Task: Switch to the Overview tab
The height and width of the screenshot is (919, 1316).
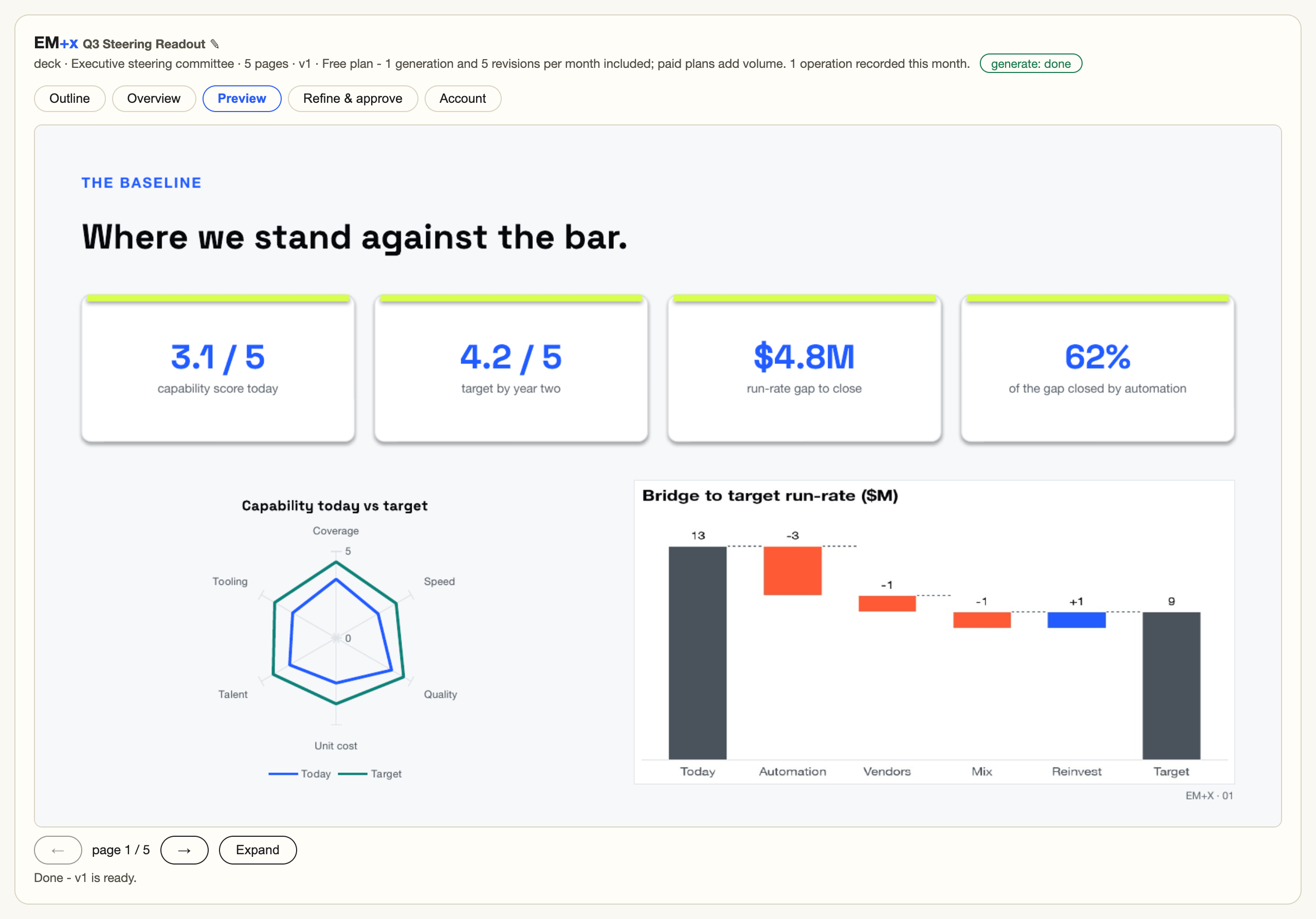Action: pos(154,99)
